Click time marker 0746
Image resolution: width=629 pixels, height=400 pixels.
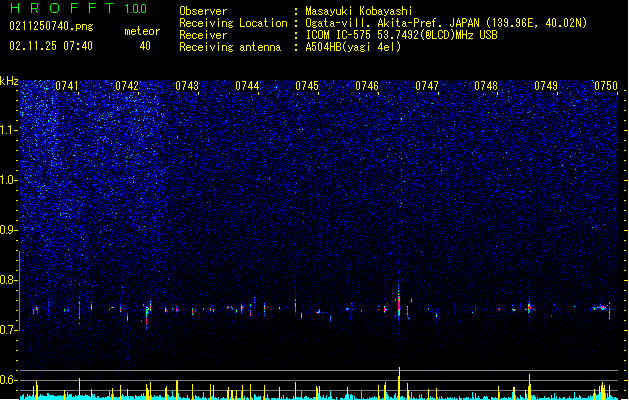pos(367,86)
